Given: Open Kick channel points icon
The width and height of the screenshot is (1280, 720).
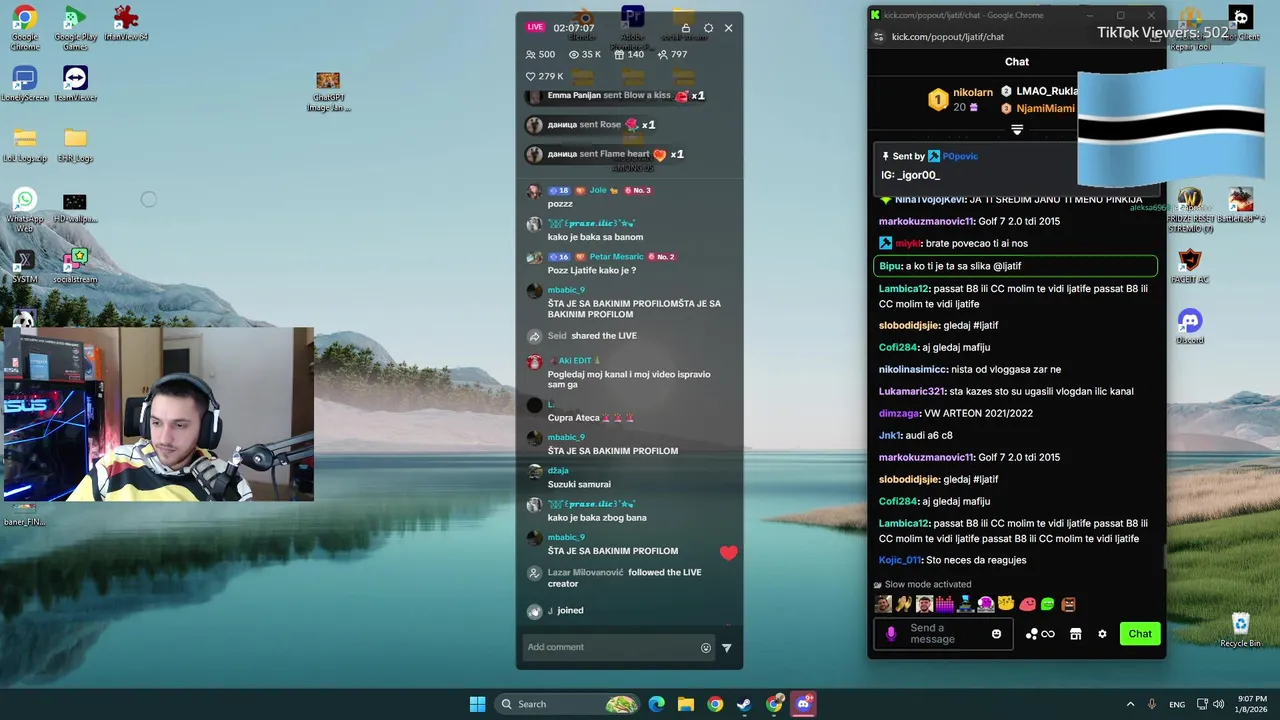Looking at the screenshot, I should point(1040,634).
